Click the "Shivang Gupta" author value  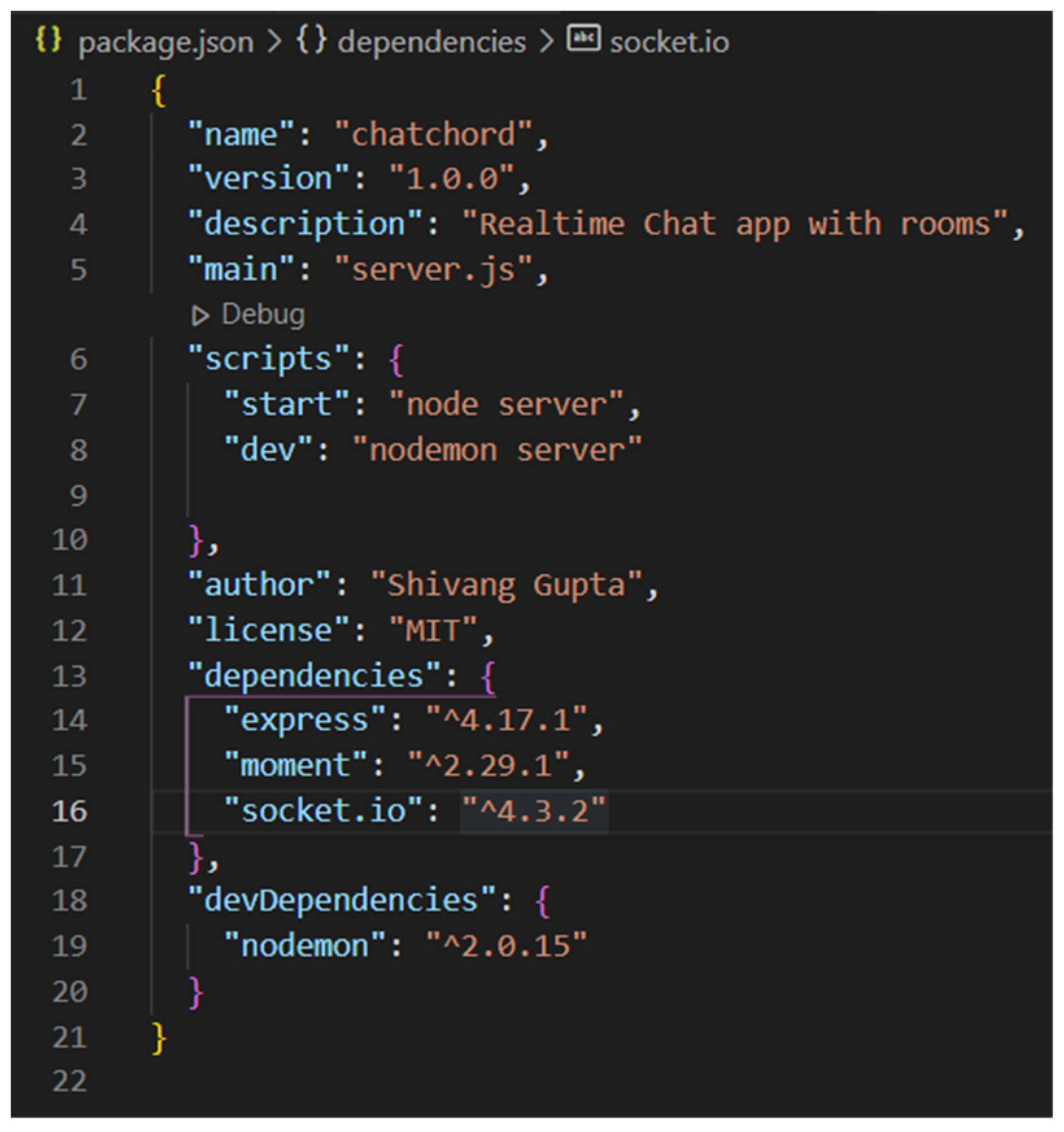click(506, 585)
